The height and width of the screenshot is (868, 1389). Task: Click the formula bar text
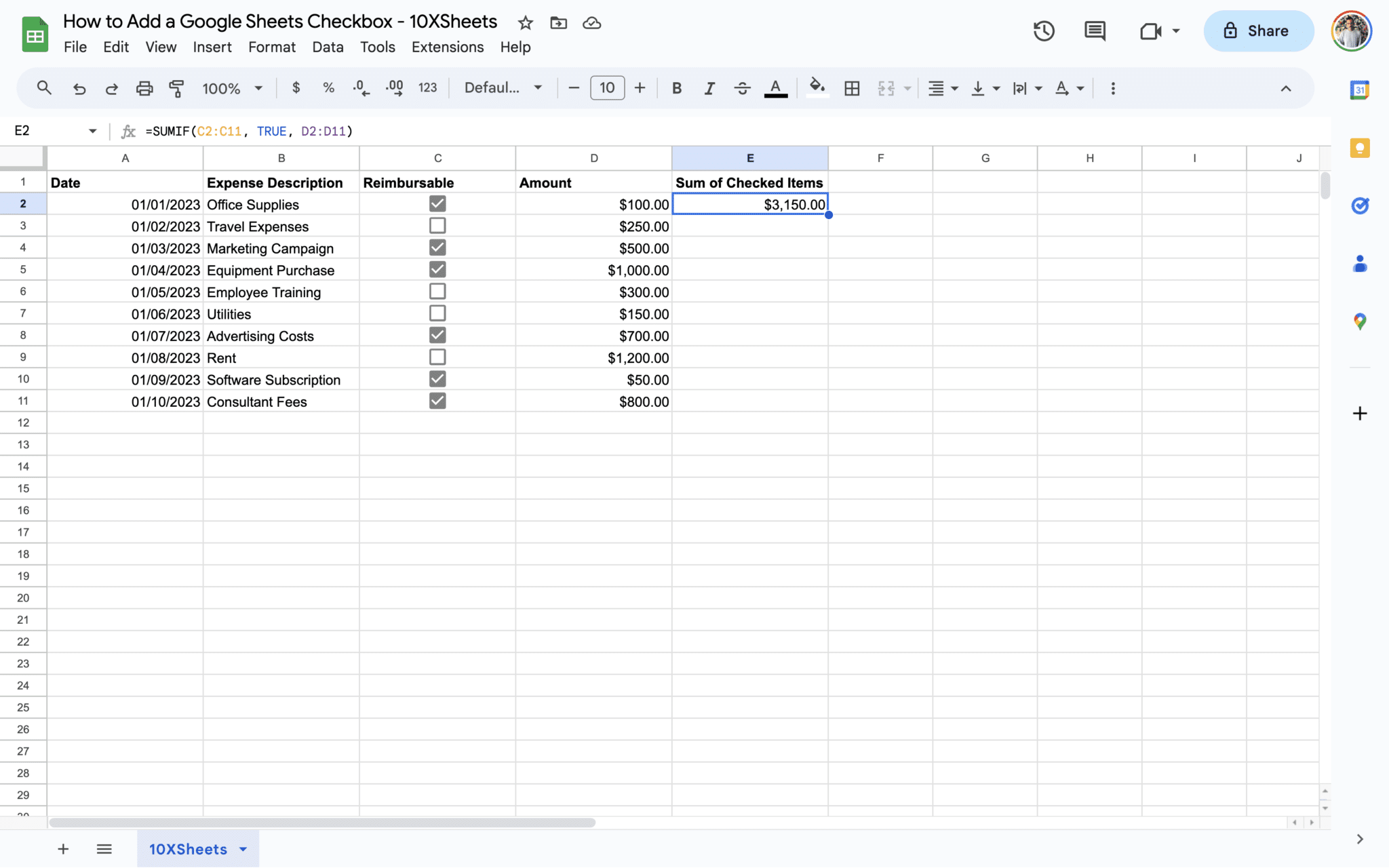pos(249,131)
